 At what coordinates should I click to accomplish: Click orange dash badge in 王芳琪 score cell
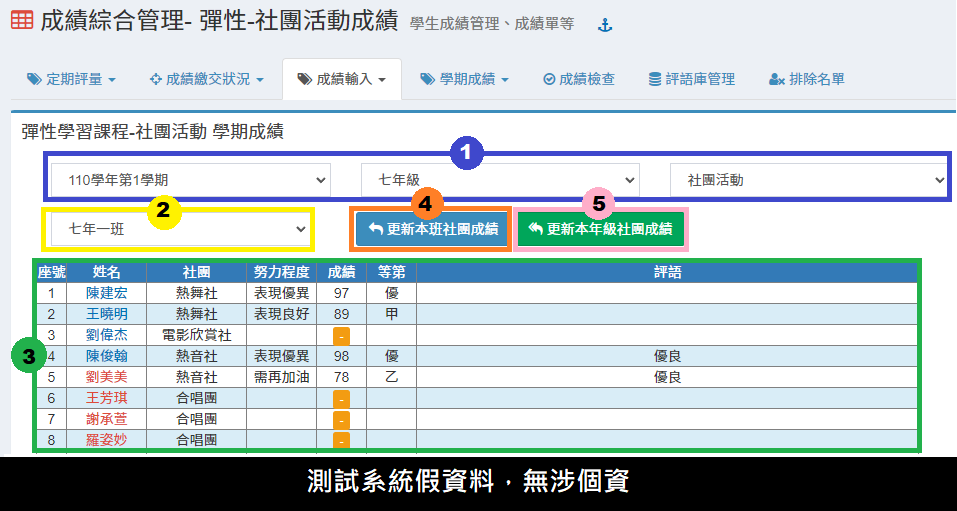[x=341, y=399]
